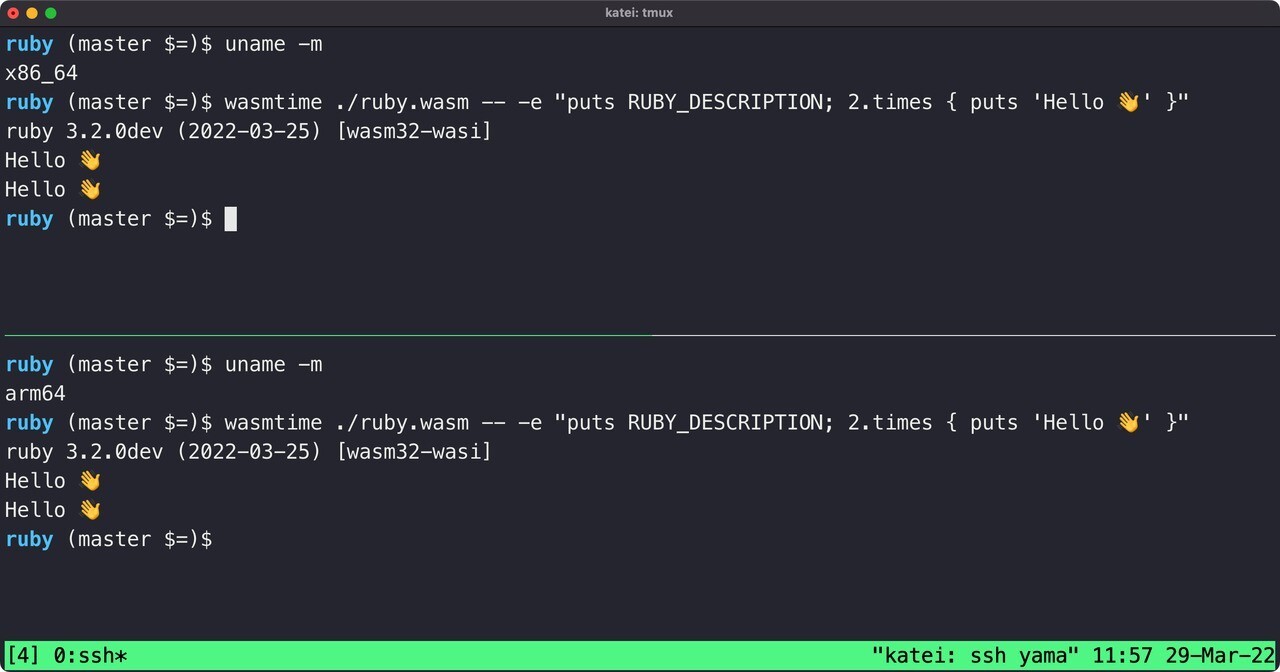The width and height of the screenshot is (1280, 672).
Task: Click the asterisk marking the active tmux window
Action: point(122,656)
